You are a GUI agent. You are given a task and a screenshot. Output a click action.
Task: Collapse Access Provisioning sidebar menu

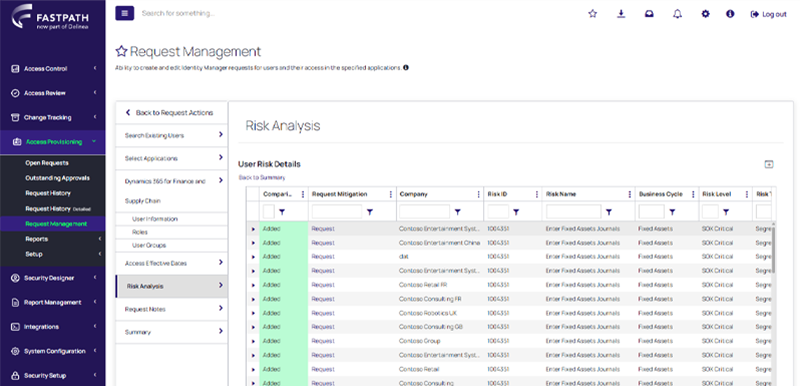tap(53, 142)
